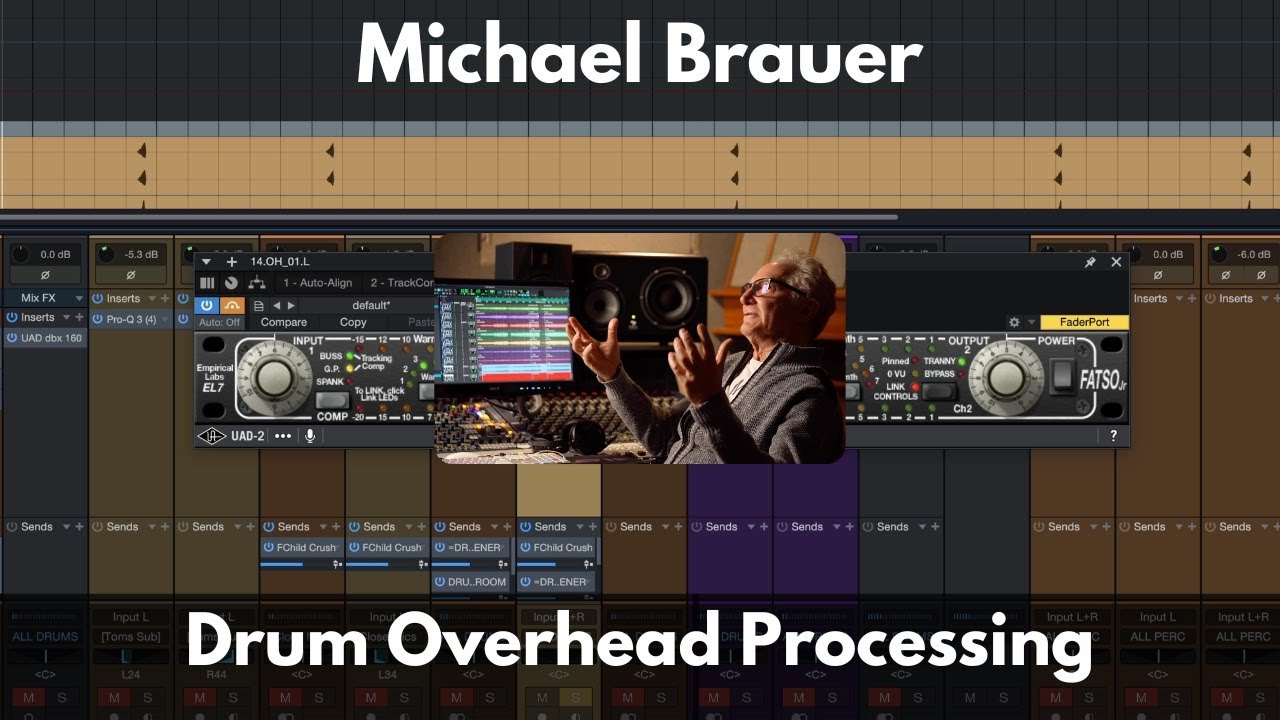Image resolution: width=1280 pixels, height=720 pixels.
Task: Select the next preset arrow
Action: tap(291, 306)
